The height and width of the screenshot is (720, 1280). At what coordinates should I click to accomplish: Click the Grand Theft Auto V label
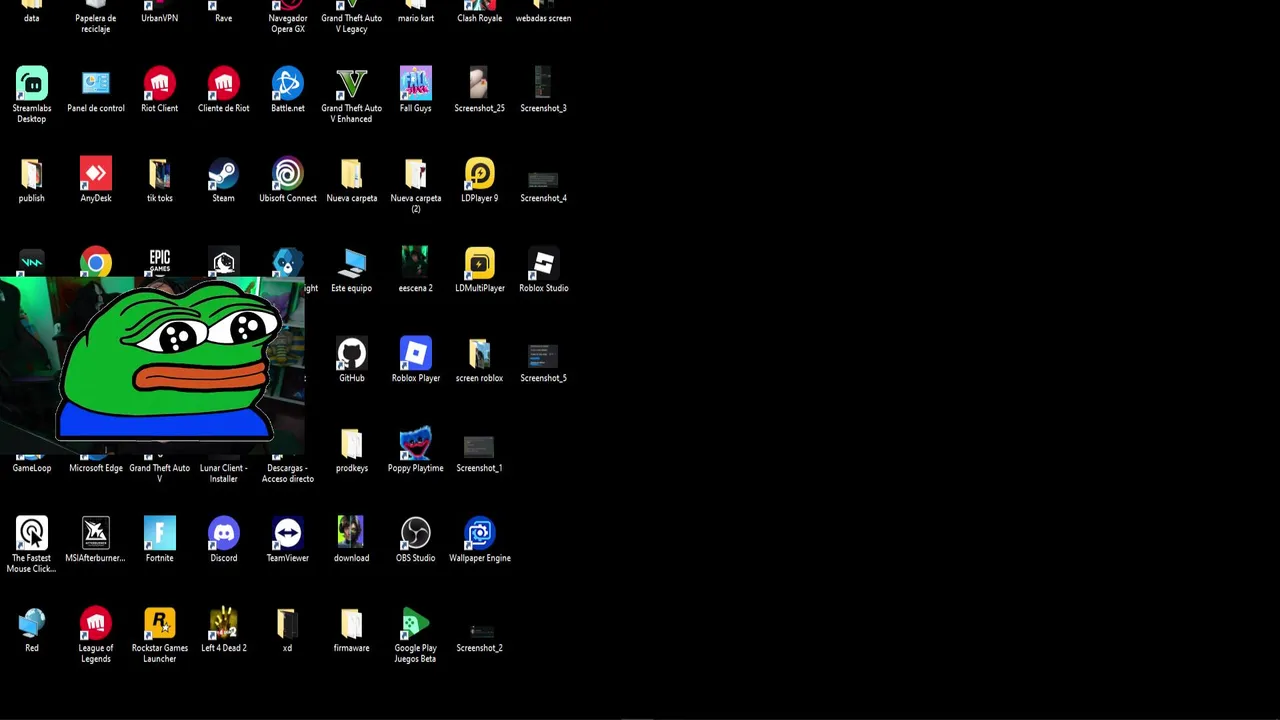(x=159, y=473)
